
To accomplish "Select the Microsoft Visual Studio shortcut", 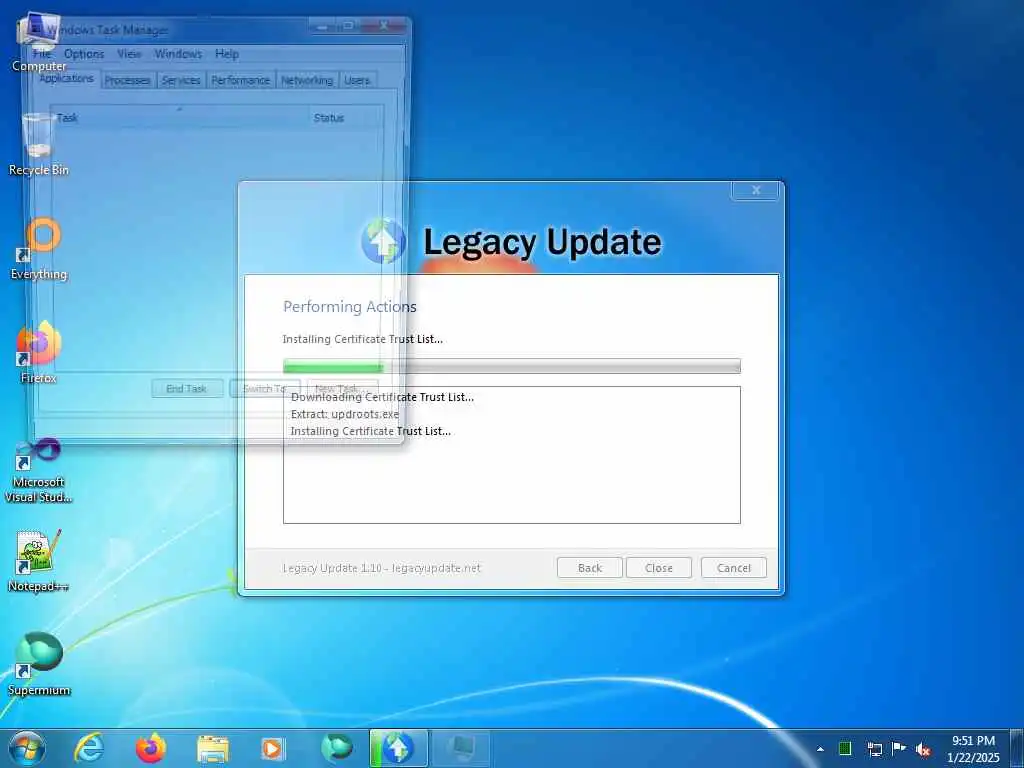I will (x=39, y=470).
